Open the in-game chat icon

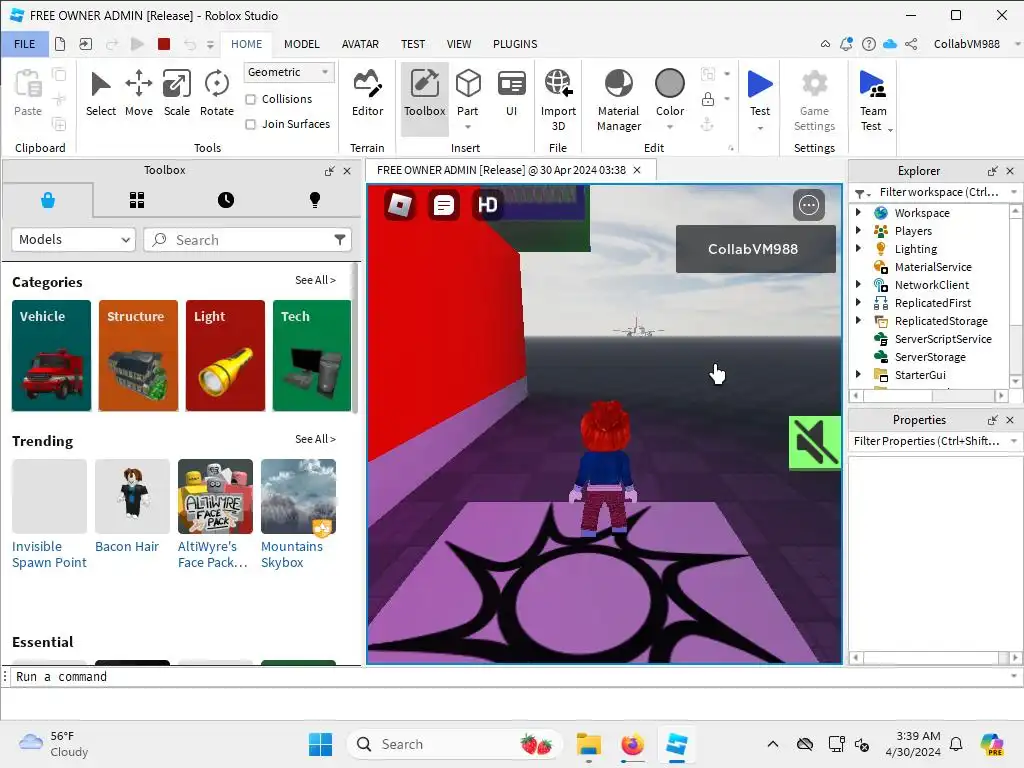443,205
